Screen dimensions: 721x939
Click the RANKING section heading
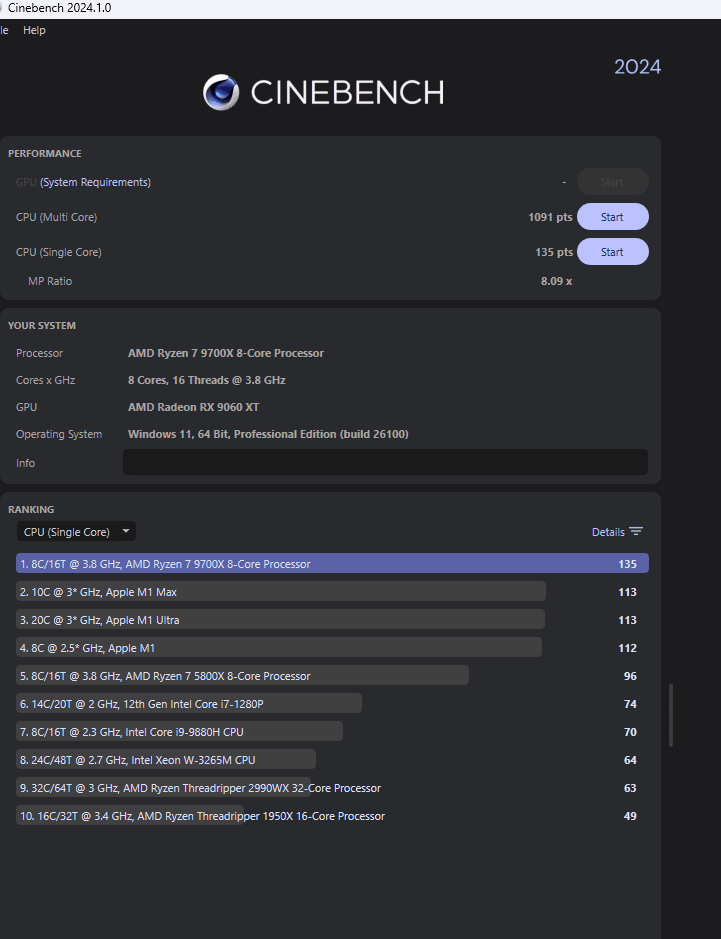point(31,510)
